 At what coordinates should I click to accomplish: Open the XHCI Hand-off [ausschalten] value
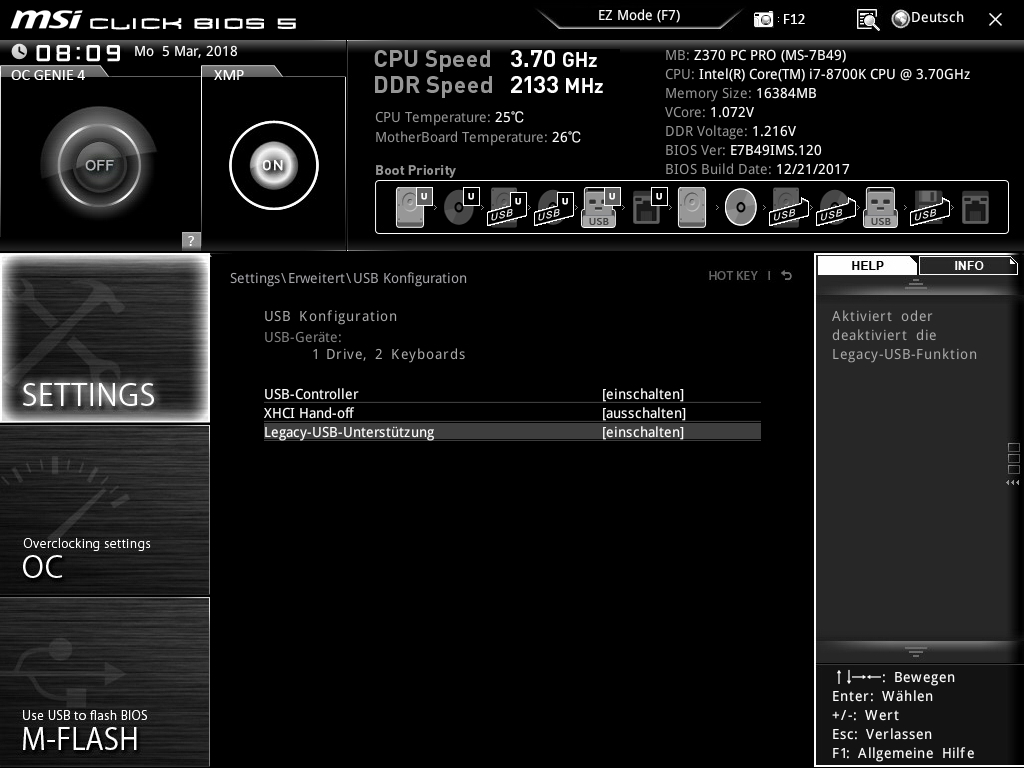click(x=644, y=413)
